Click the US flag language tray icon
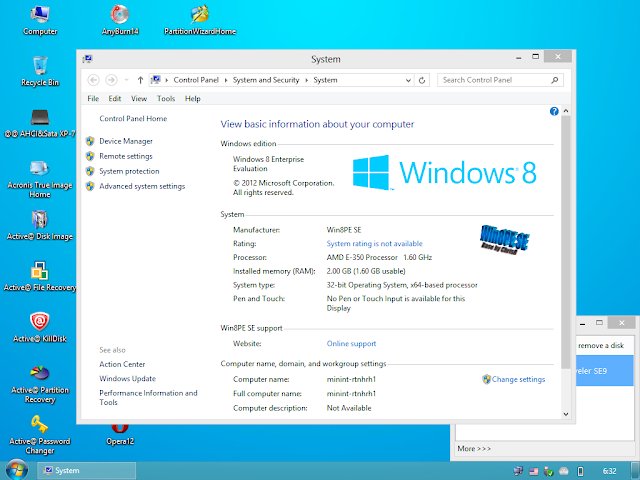The height and width of the screenshot is (480, 640). (x=533, y=471)
